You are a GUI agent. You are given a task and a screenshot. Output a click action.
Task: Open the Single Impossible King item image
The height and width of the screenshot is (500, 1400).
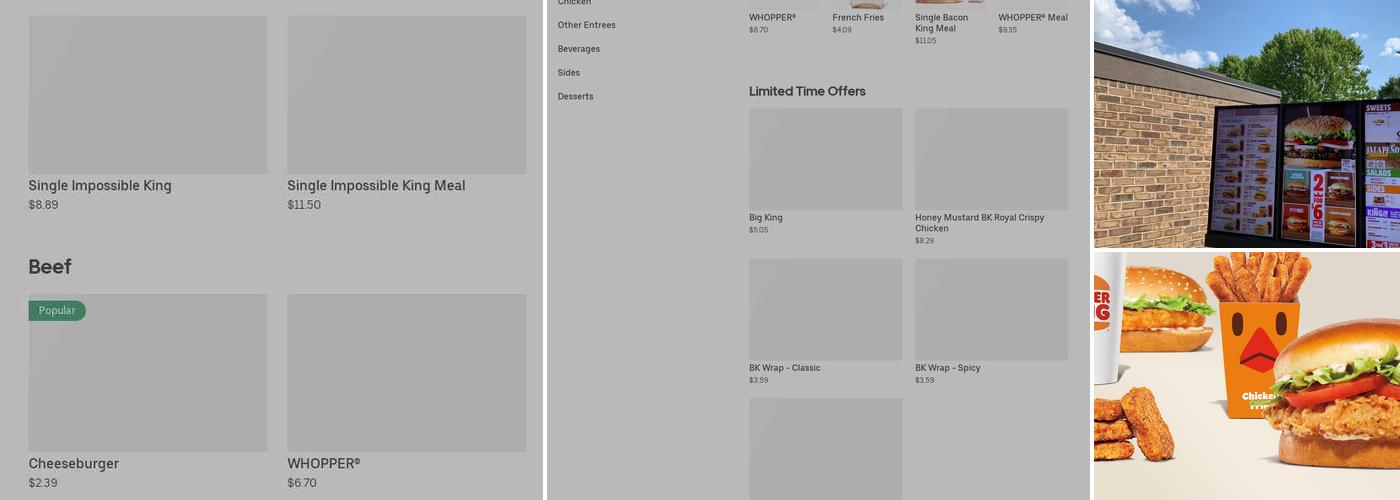click(x=148, y=95)
